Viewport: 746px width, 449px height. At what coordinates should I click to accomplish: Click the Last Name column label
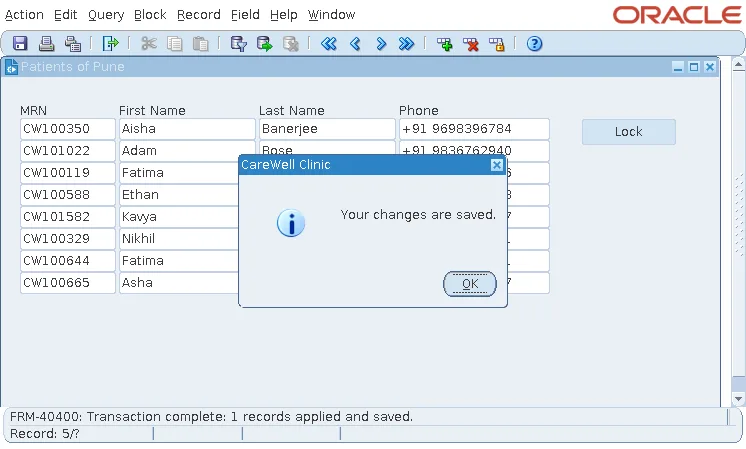click(292, 111)
